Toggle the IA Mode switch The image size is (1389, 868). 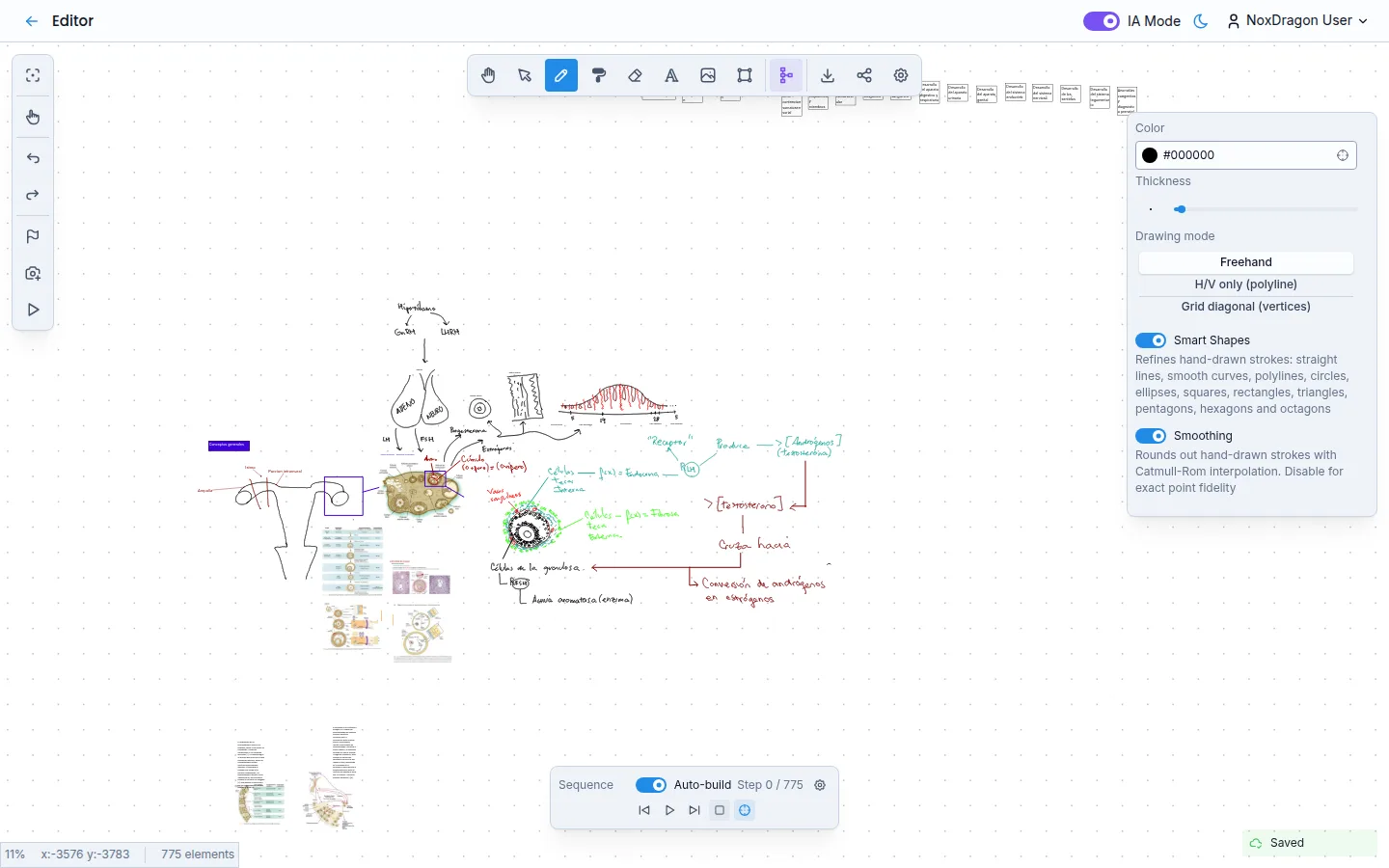coord(1102,21)
